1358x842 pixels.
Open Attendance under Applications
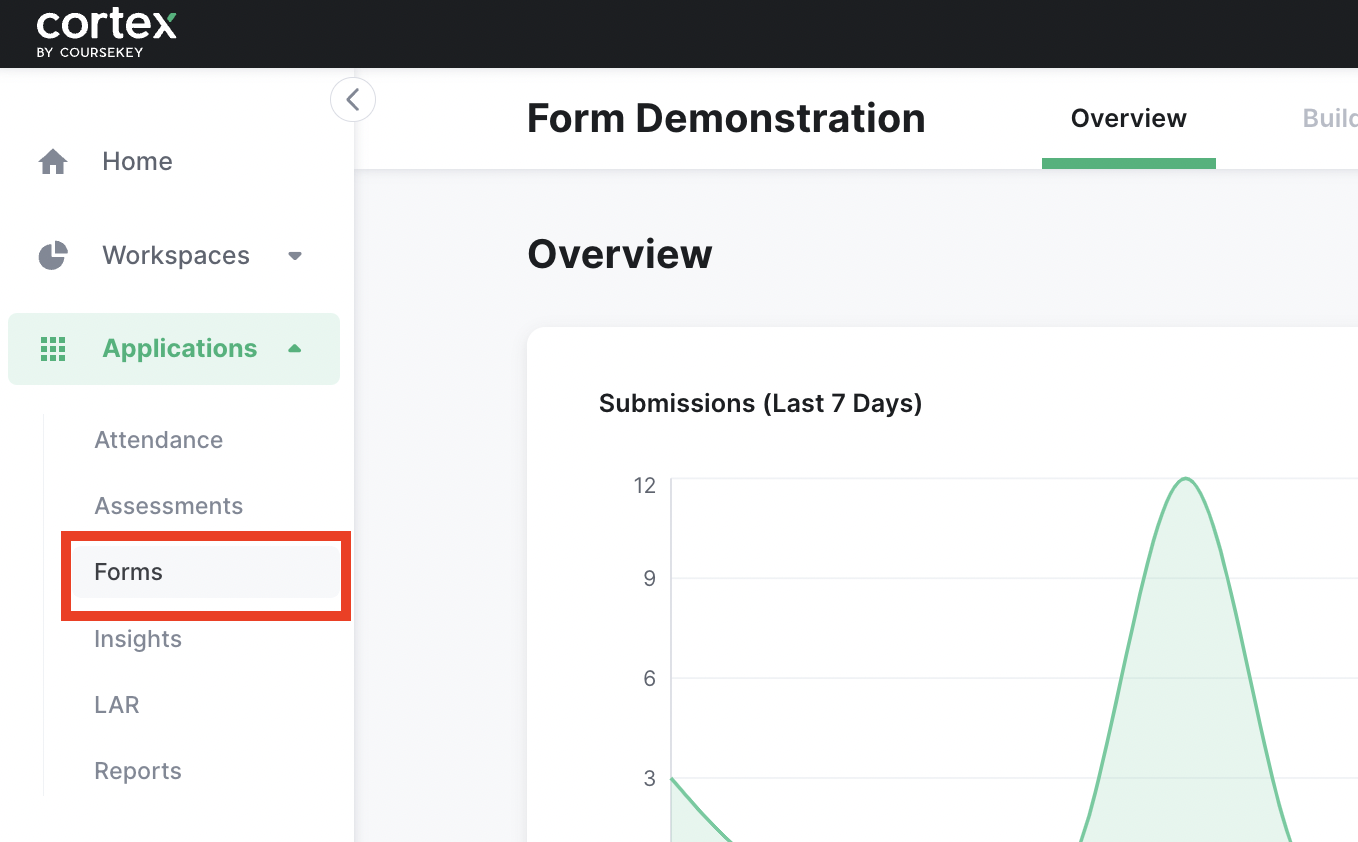click(x=159, y=440)
